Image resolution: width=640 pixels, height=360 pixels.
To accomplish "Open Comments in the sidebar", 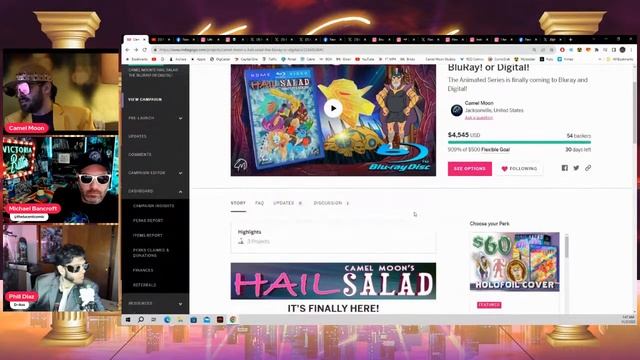I will click(x=140, y=155).
